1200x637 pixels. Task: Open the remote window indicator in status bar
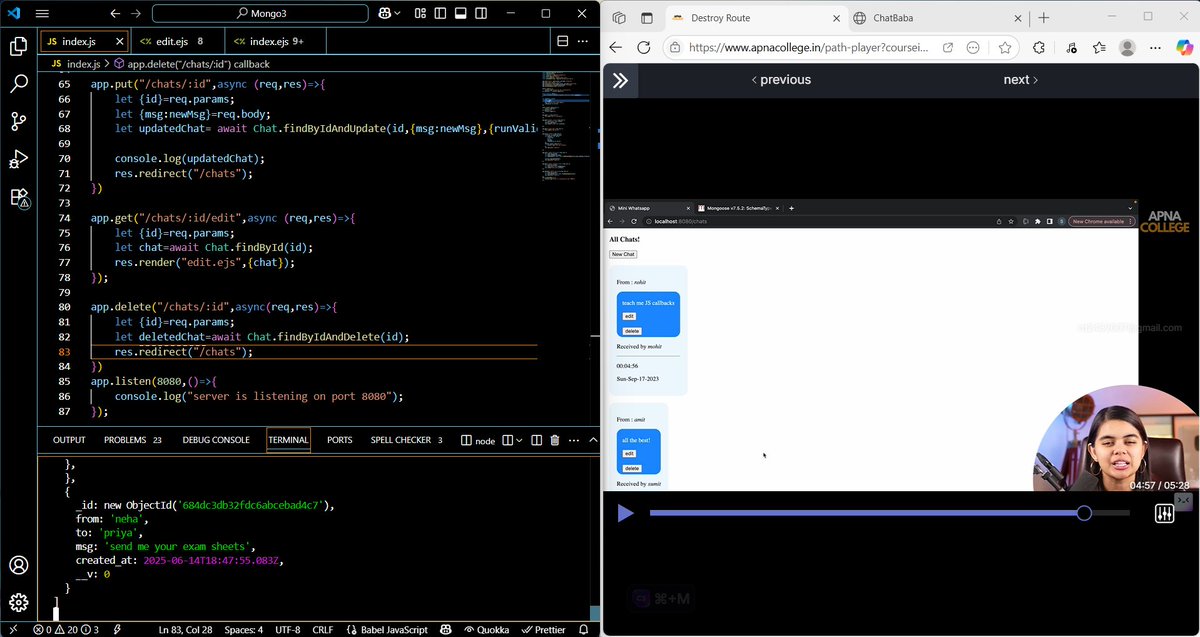coord(14,629)
